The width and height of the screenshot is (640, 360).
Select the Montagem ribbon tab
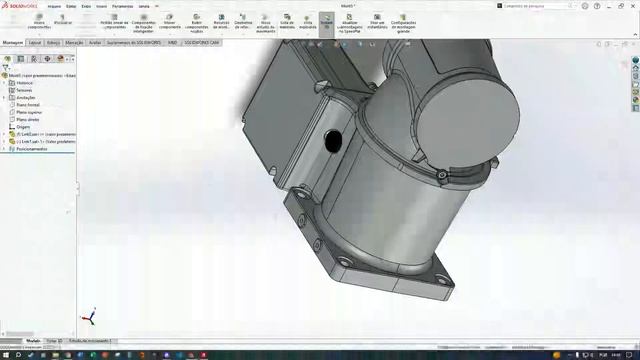pos(13,42)
